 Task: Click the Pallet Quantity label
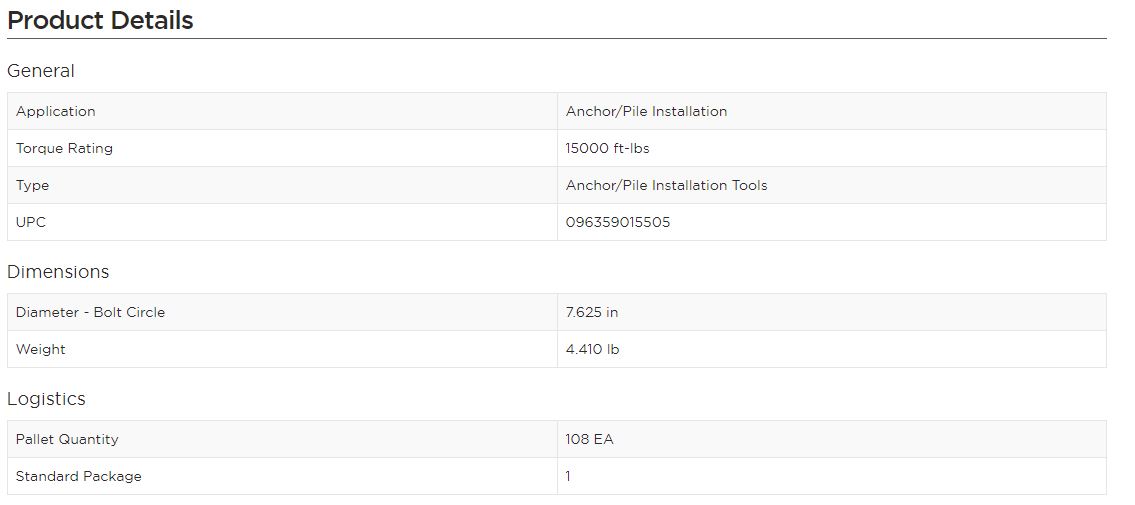click(67, 439)
